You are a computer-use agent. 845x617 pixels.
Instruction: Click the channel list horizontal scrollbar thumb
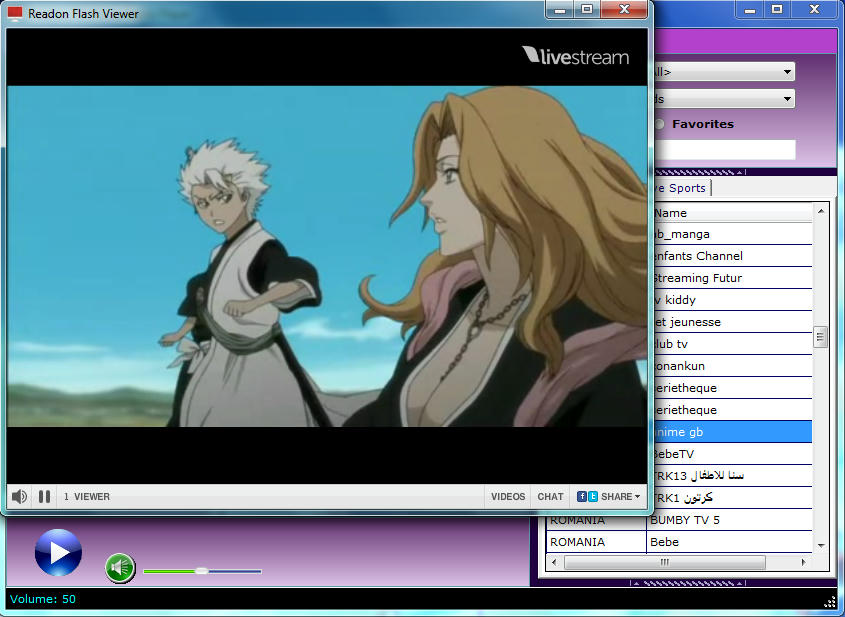pyautogui.click(x=664, y=562)
